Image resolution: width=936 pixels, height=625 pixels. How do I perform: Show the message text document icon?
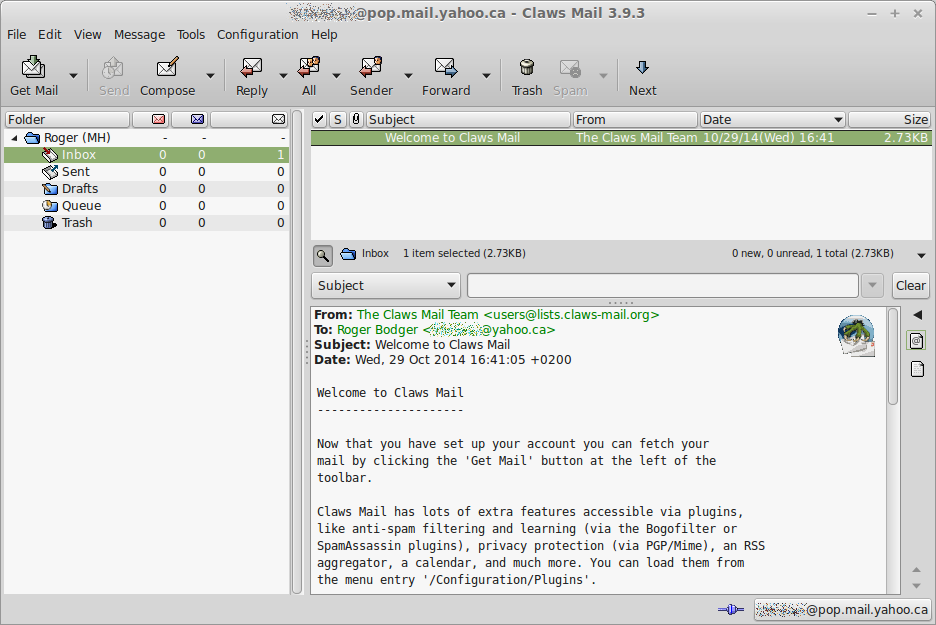[x=917, y=369]
